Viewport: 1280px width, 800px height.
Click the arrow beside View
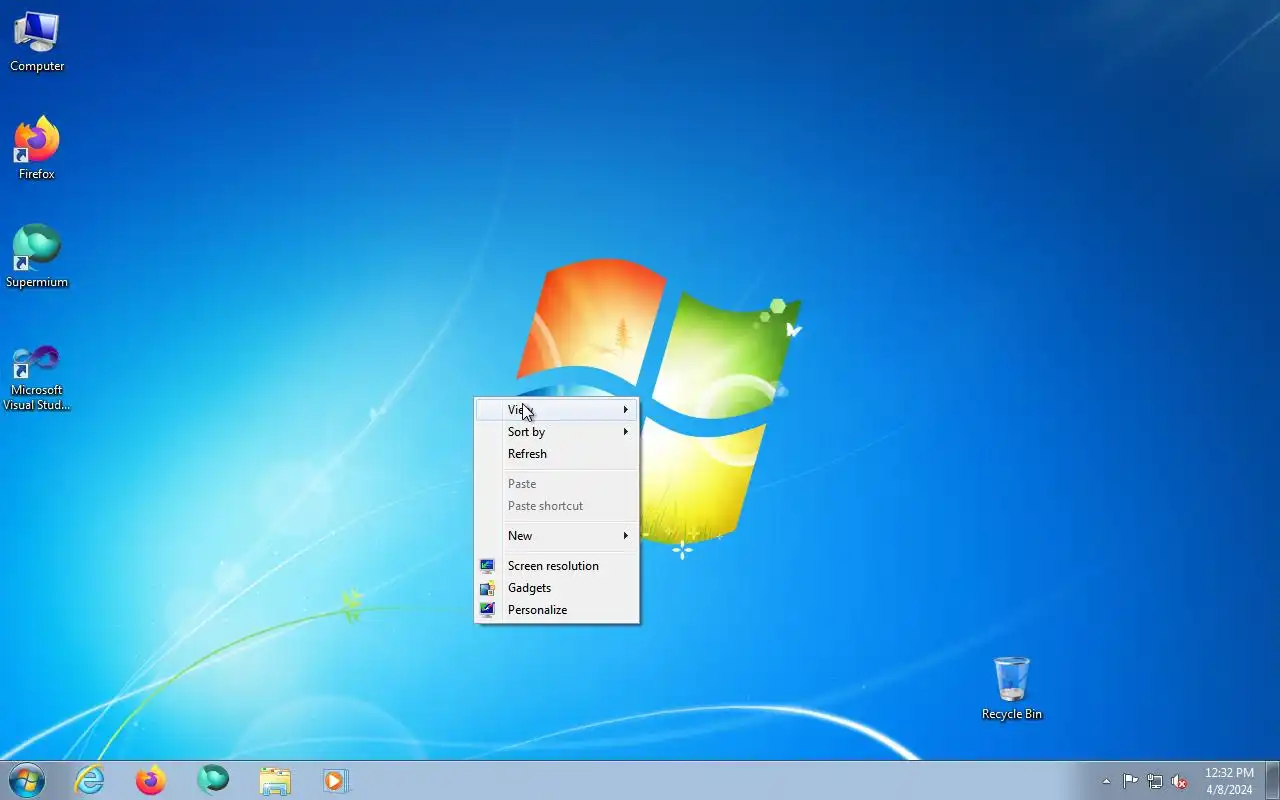pos(626,410)
